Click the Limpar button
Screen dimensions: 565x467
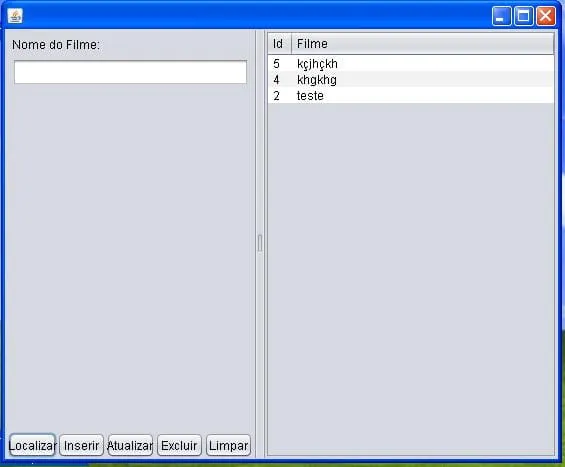[x=228, y=445]
